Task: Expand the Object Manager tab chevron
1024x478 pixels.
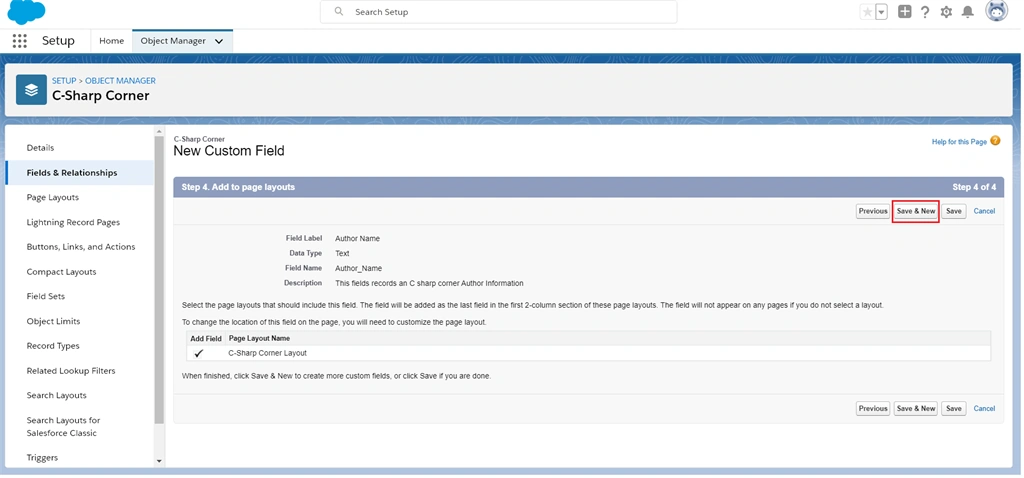Action: [x=219, y=41]
